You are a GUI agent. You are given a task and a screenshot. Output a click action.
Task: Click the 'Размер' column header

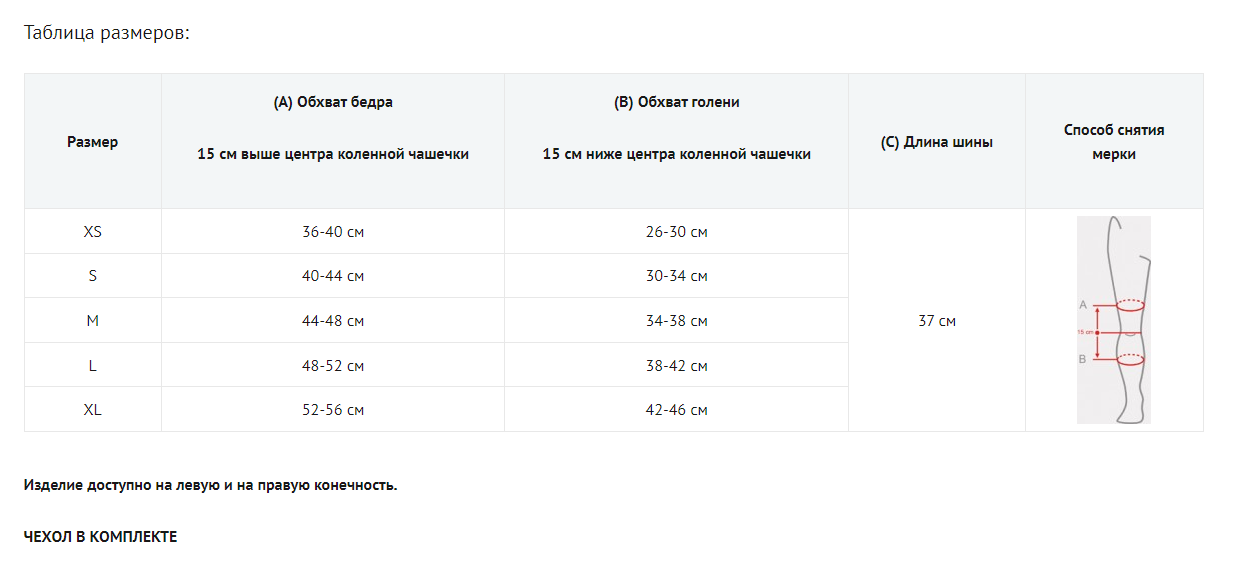[x=93, y=142]
